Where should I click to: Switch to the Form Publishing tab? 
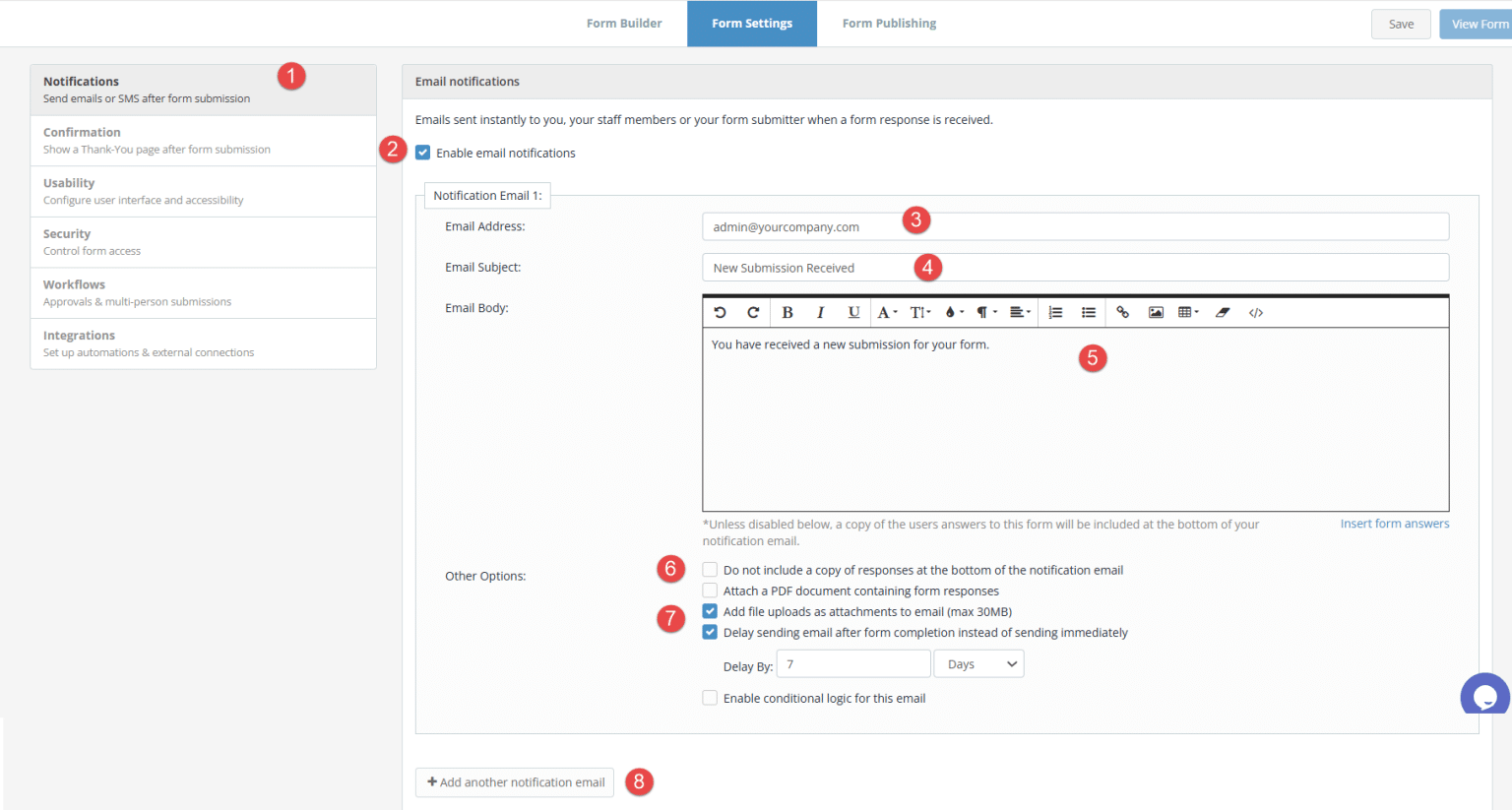888,23
